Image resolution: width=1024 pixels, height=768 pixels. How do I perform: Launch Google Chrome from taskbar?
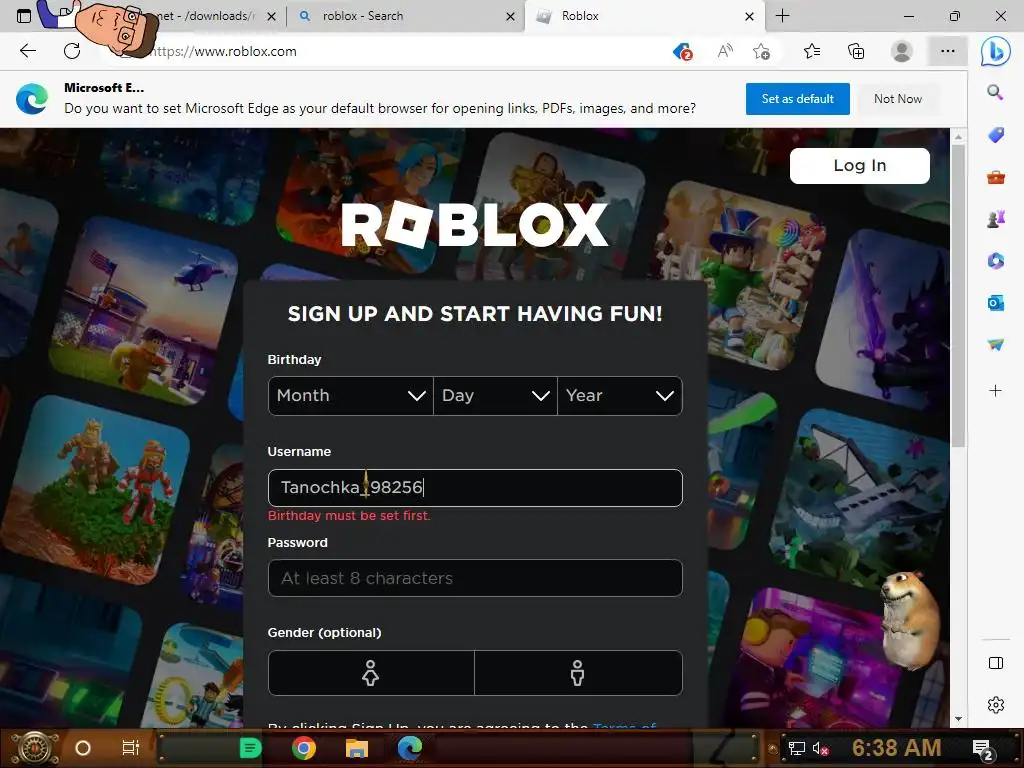[304, 748]
